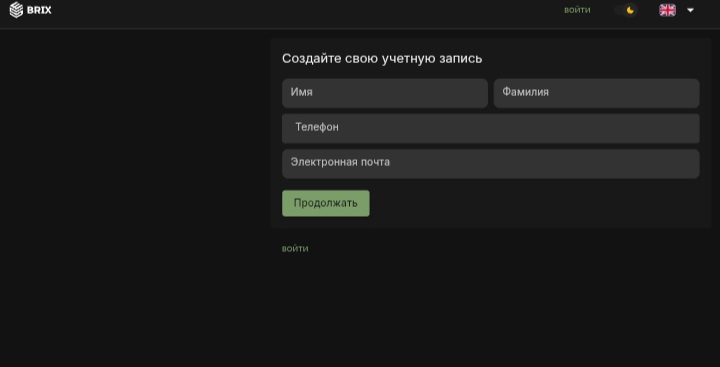Toggle the dark mode moon switch
The width and height of the screenshot is (720, 367).
626,10
